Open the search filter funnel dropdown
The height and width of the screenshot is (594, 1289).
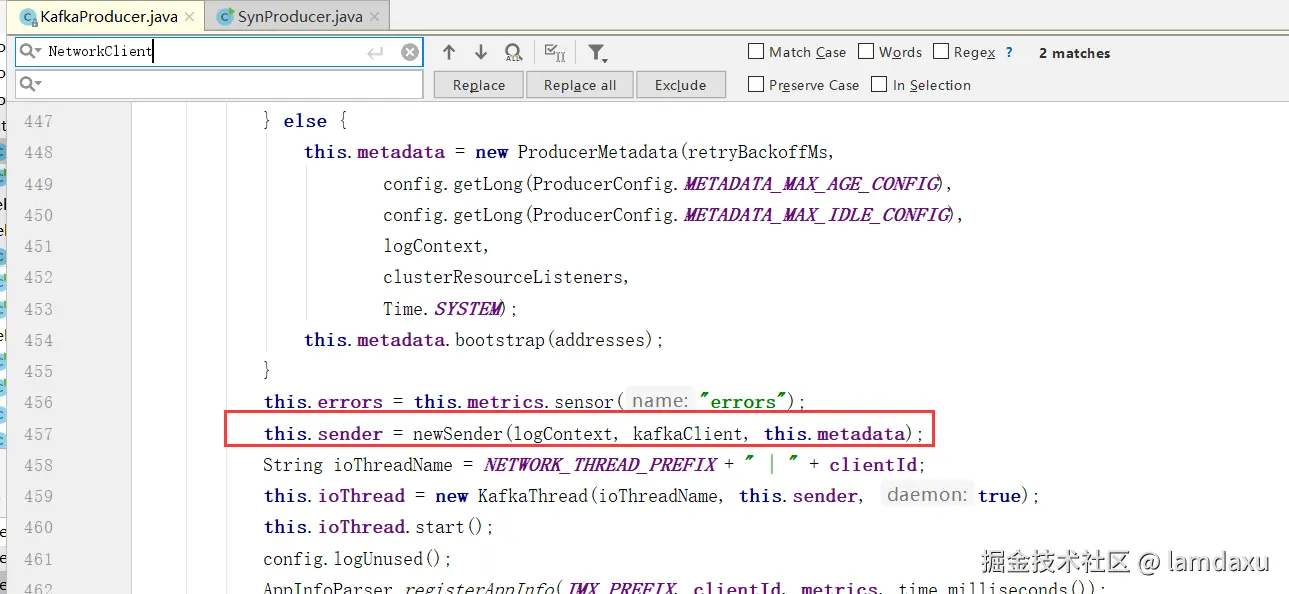click(597, 53)
